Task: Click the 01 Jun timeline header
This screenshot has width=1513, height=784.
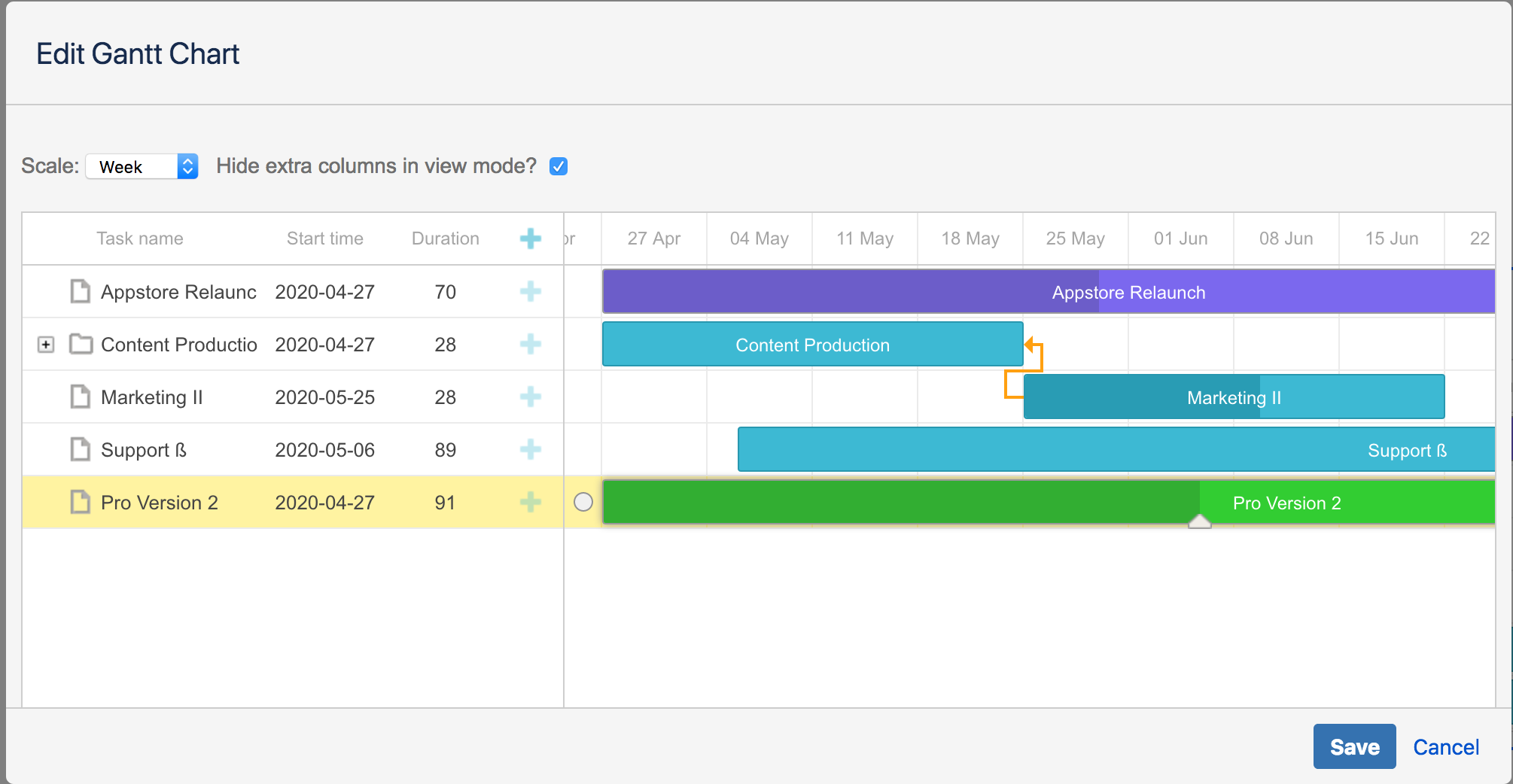Action: tap(1181, 239)
